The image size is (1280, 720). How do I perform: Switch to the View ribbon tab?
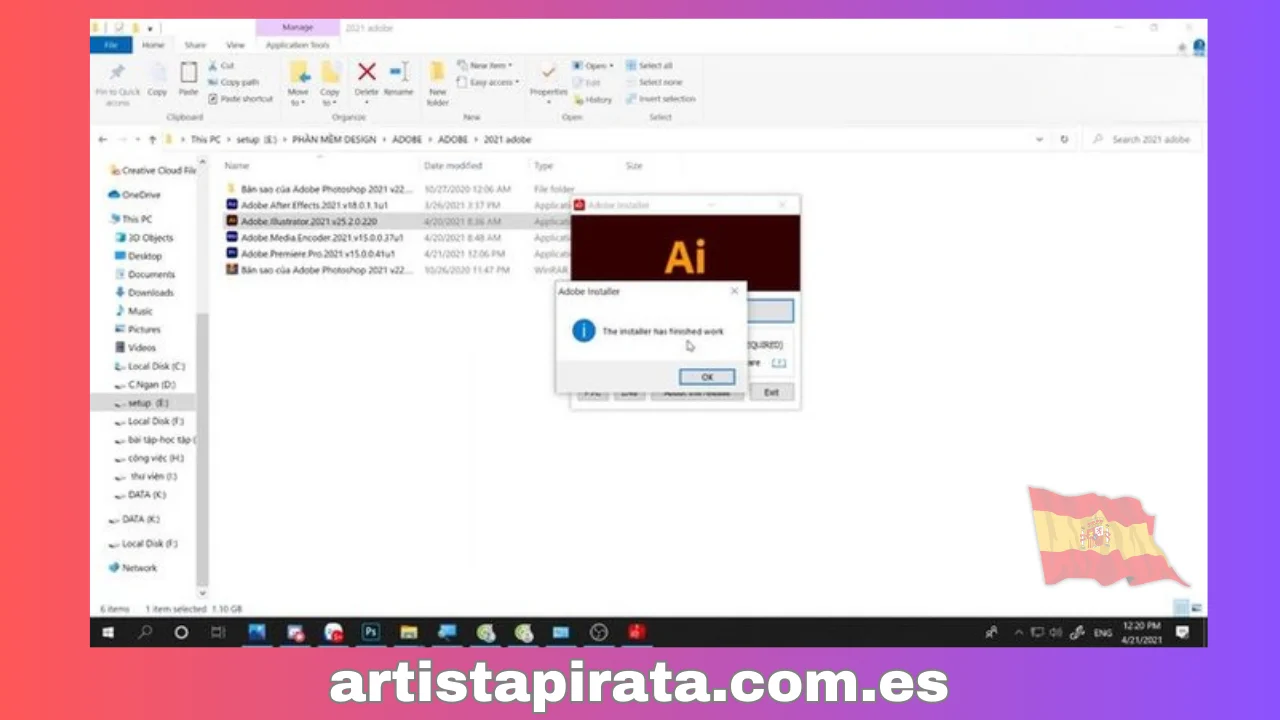pyautogui.click(x=235, y=45)
